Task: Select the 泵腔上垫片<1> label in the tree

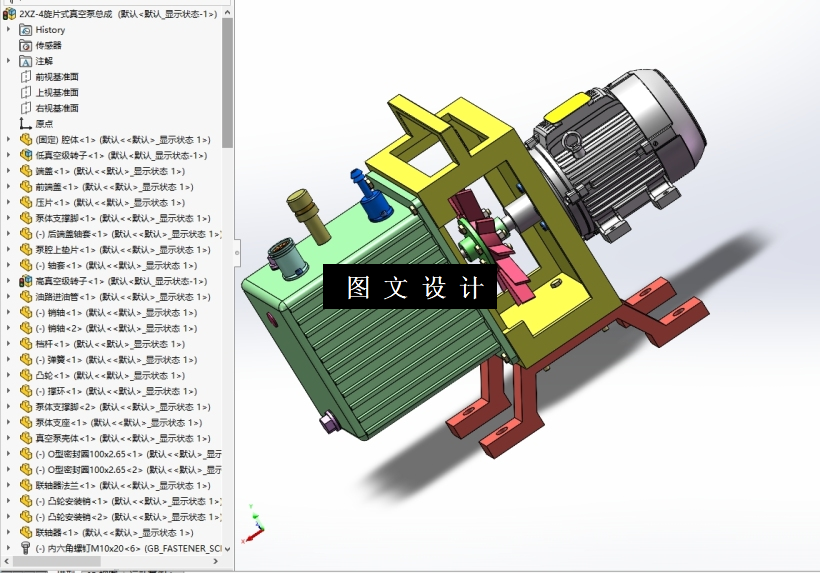Action: pos(123,250)
